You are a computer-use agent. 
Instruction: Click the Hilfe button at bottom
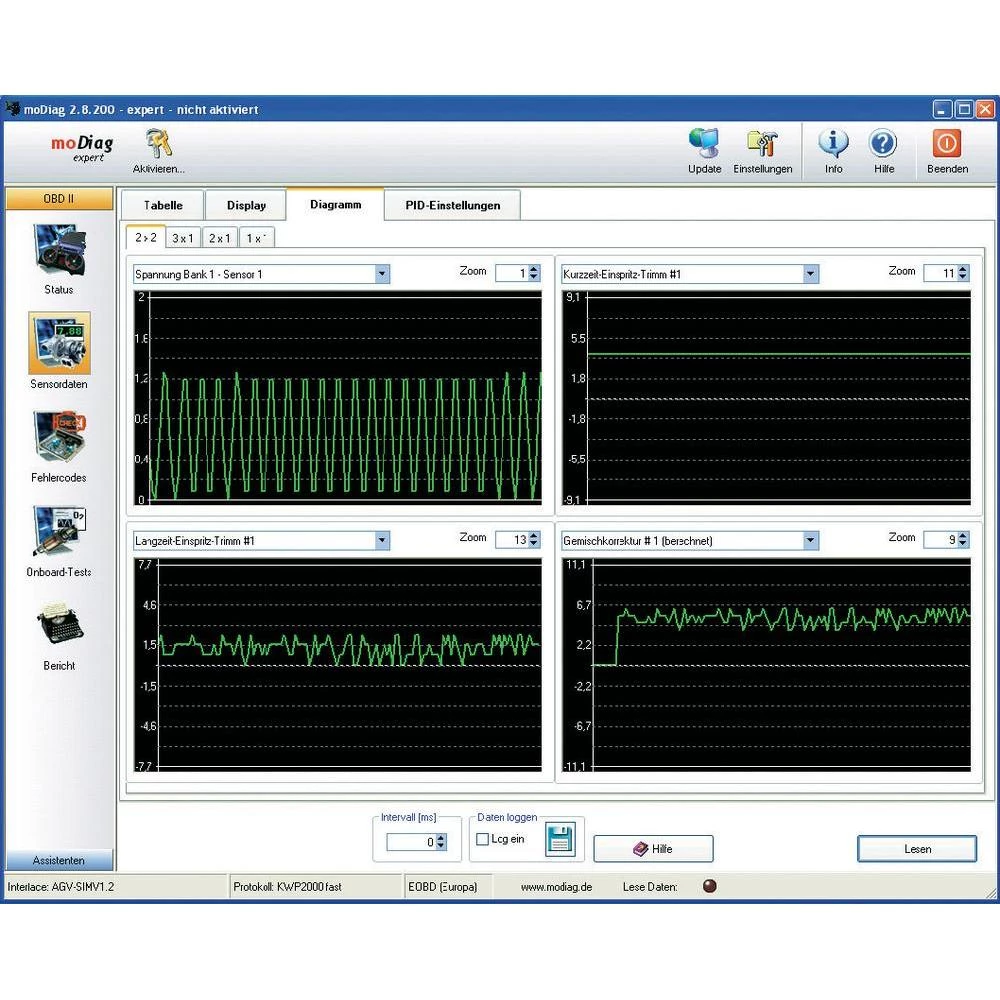tap(653, 849)
